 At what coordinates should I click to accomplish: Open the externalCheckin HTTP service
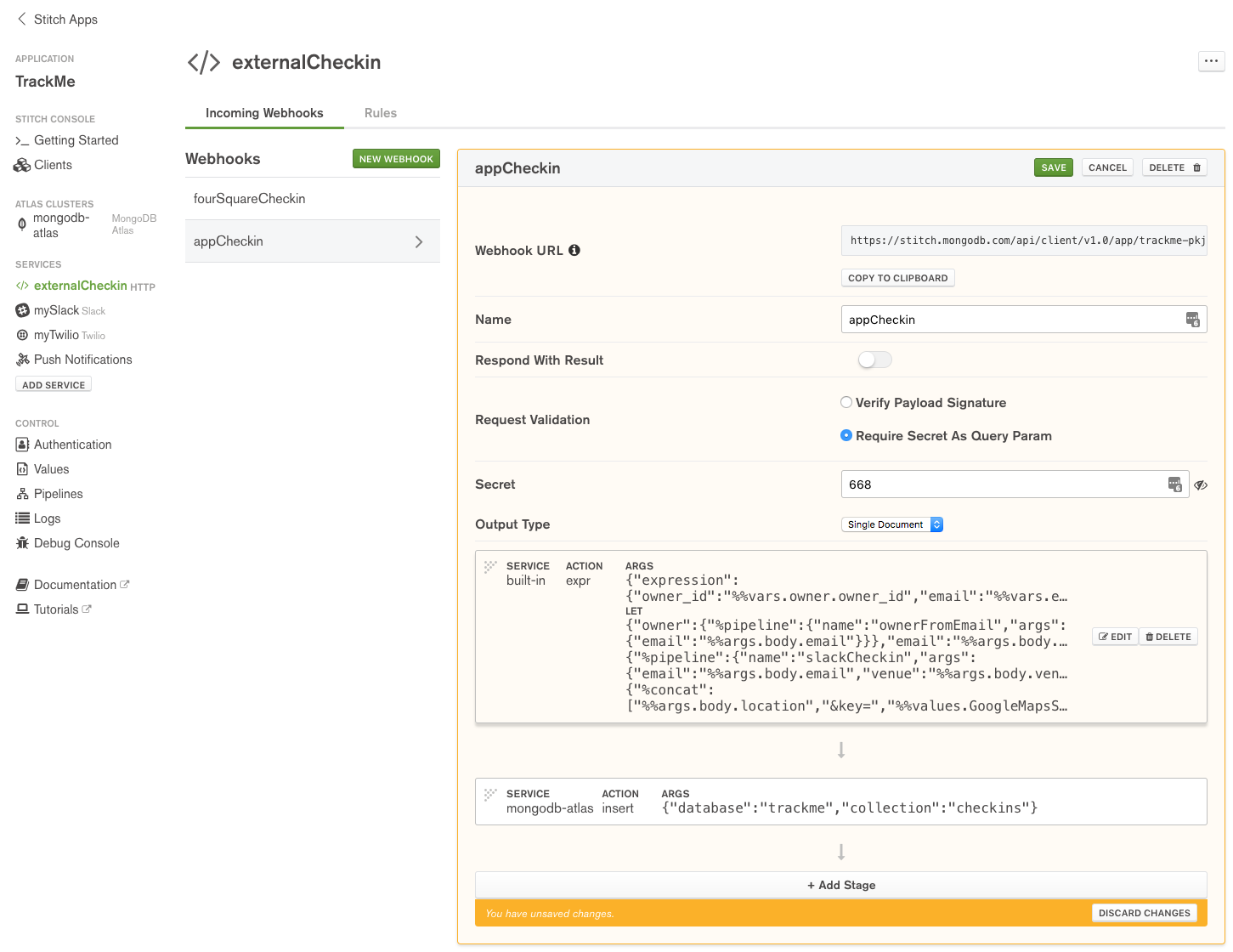(81, 286)
